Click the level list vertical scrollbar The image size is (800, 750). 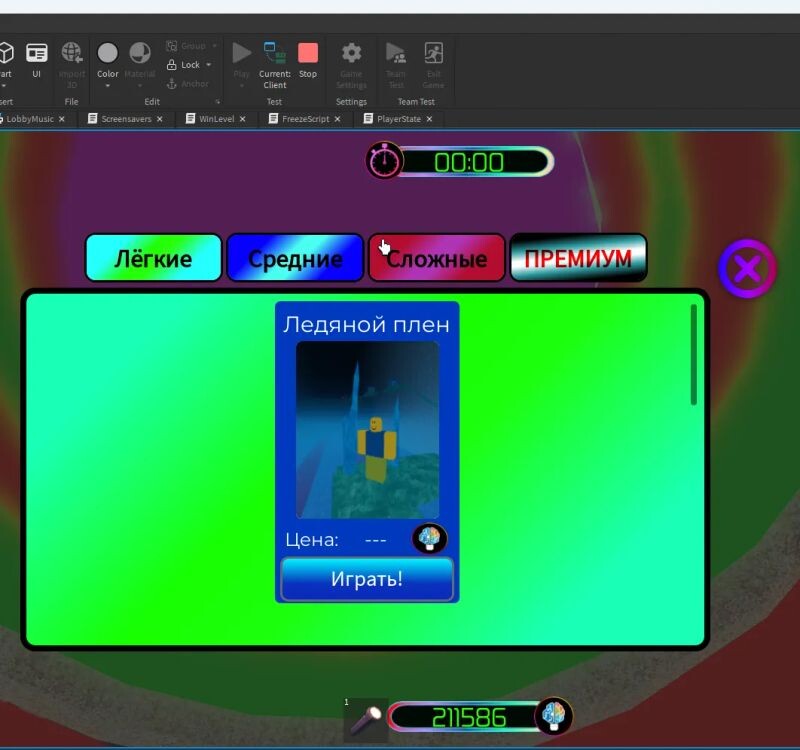click(x=694, y=356)
